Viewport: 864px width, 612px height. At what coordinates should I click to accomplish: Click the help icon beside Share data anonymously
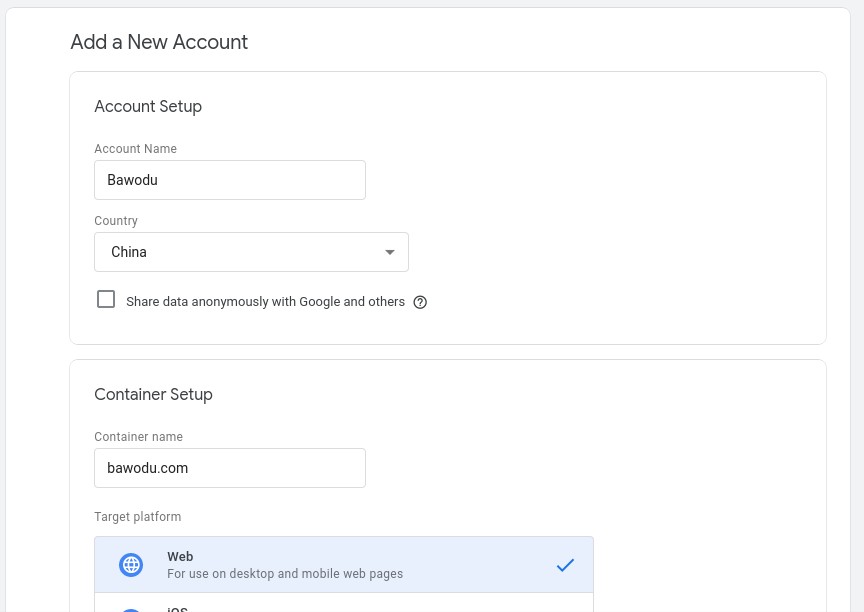tap(420, 302)
